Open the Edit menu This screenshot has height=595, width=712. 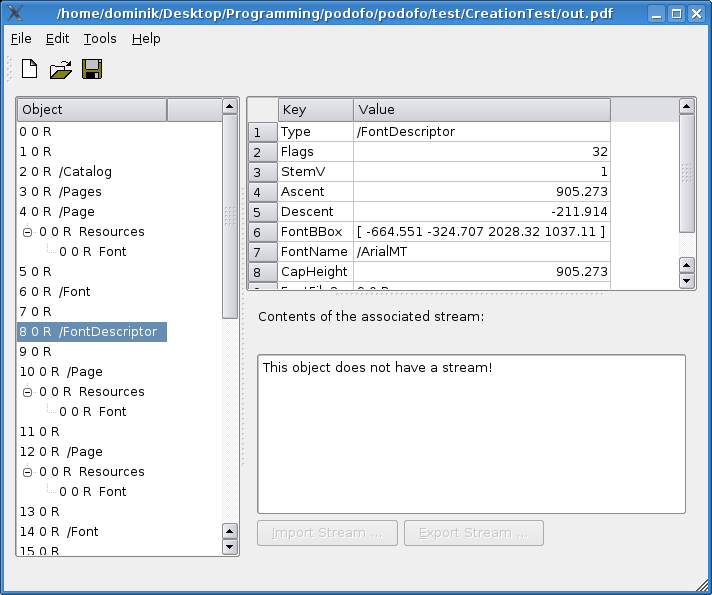coord(57,38)
